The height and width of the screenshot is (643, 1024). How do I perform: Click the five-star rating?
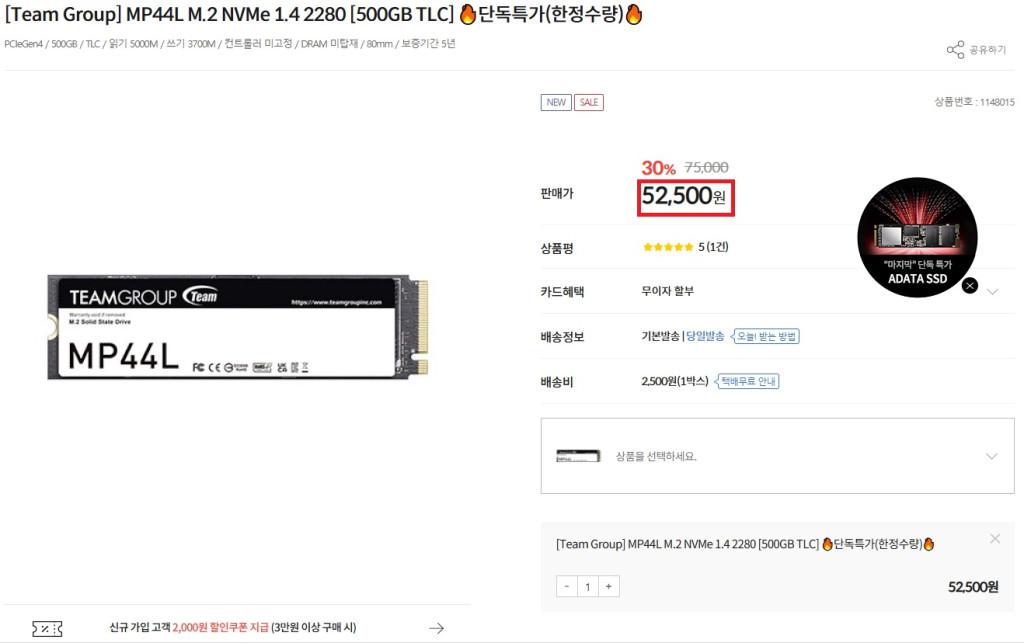667,247
